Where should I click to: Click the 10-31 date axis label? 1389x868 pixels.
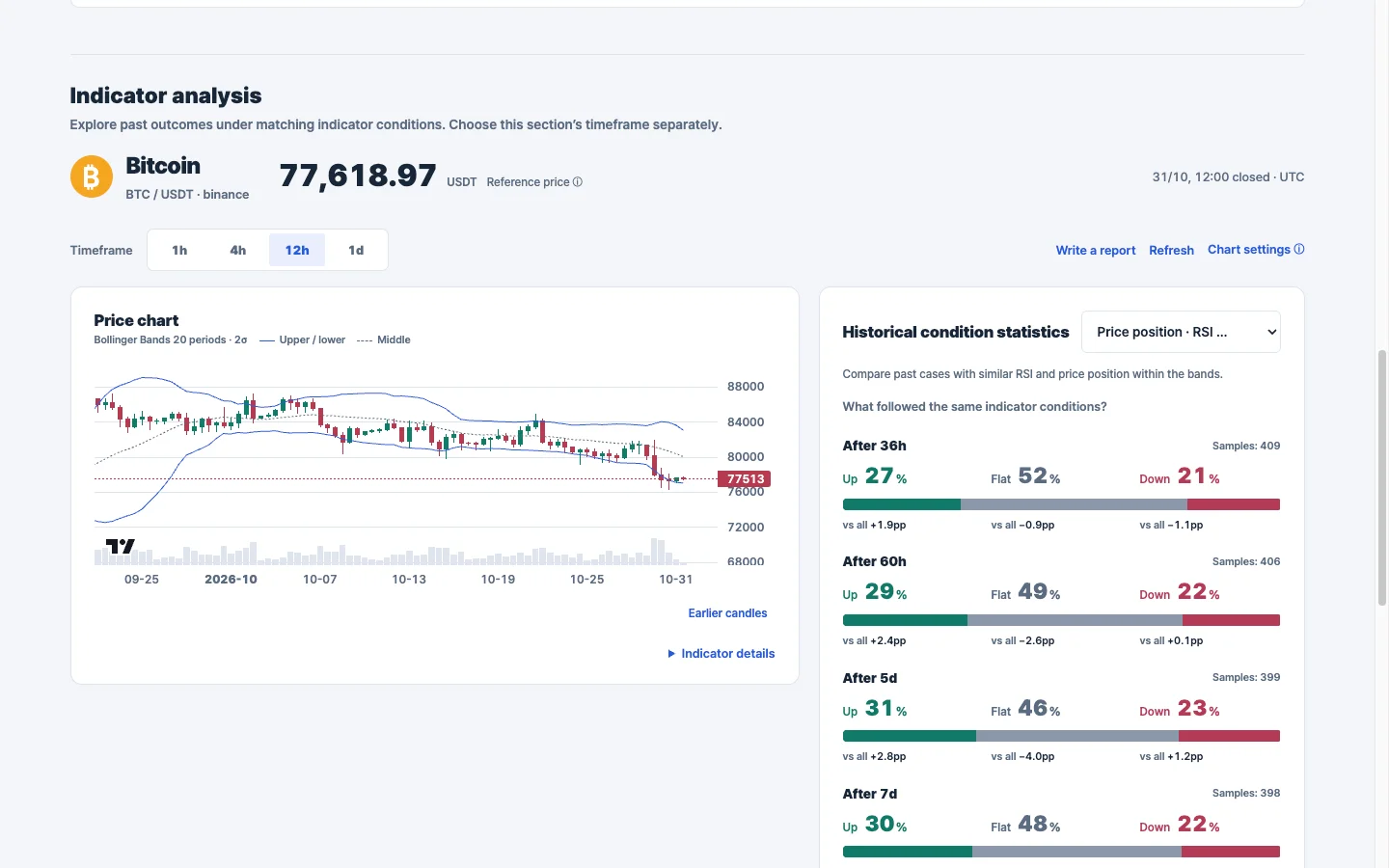click(x=675, y=580)
